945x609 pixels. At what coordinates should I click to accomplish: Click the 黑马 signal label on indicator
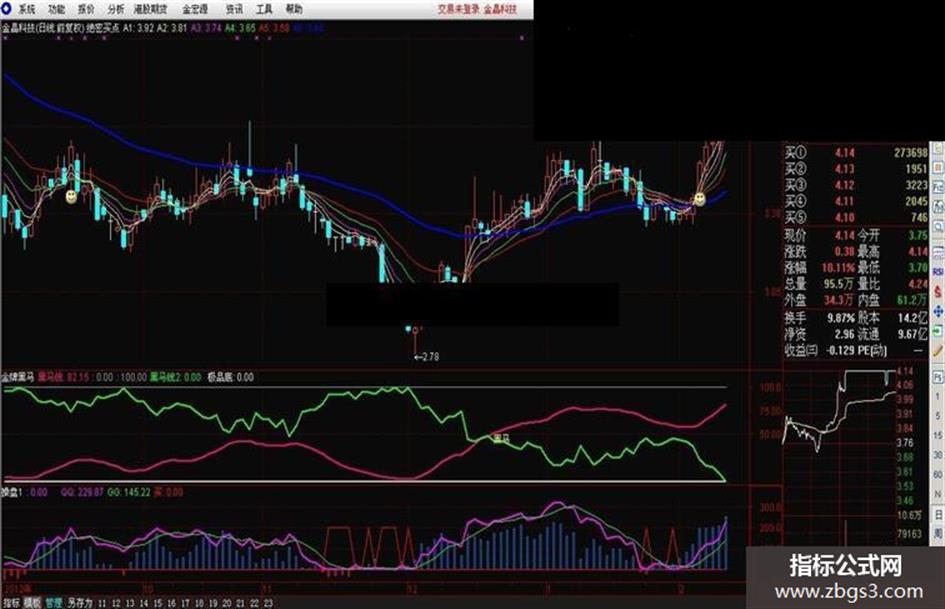click(501, 438)
